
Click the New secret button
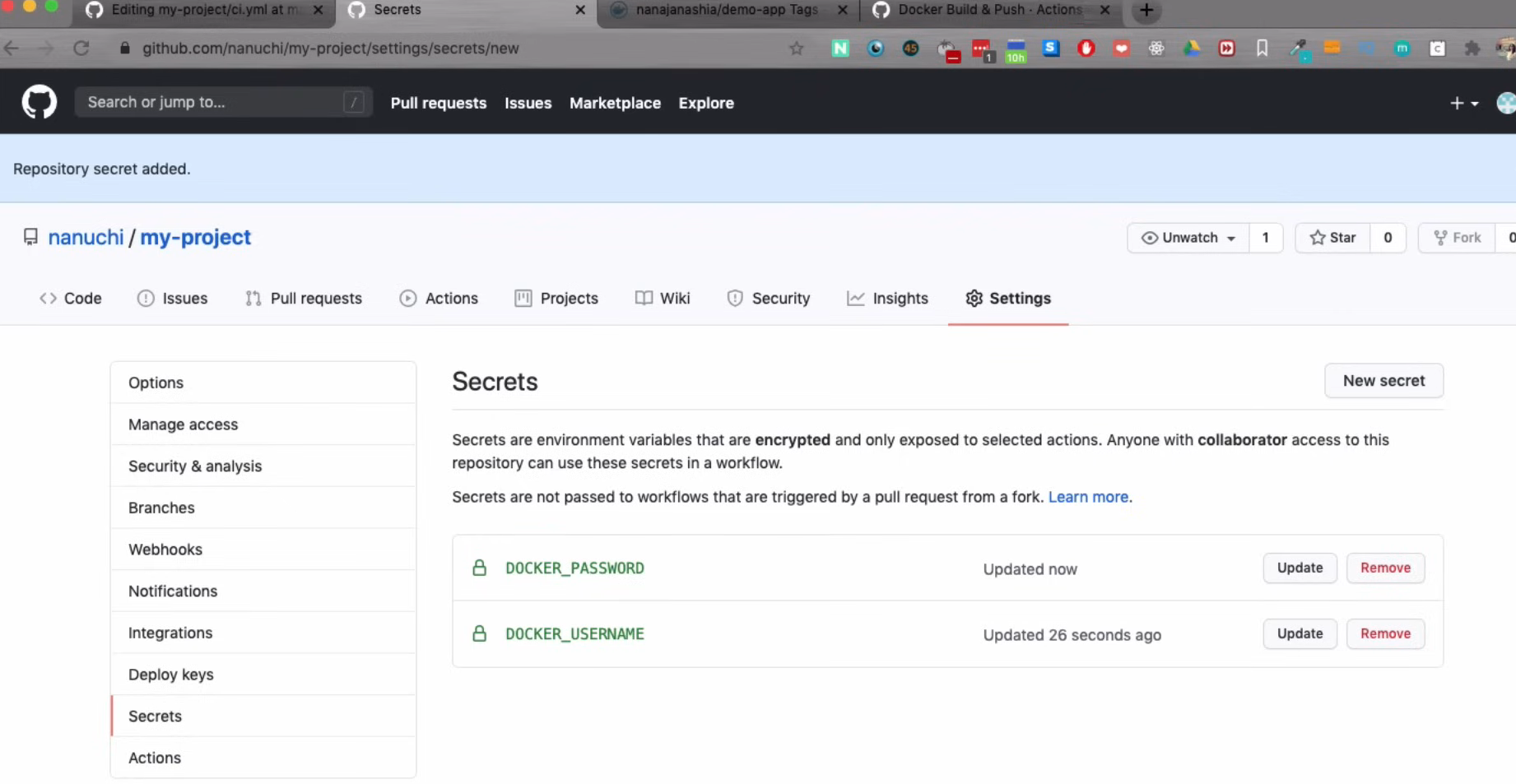click(1383, 381)
